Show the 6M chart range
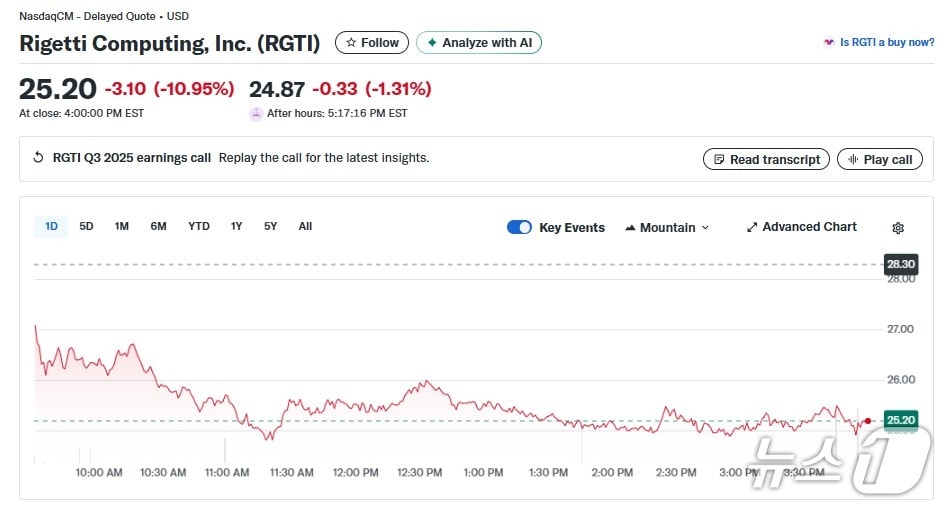Image resolution: width=945 pixels, height=508 pixels. [158, 226]
